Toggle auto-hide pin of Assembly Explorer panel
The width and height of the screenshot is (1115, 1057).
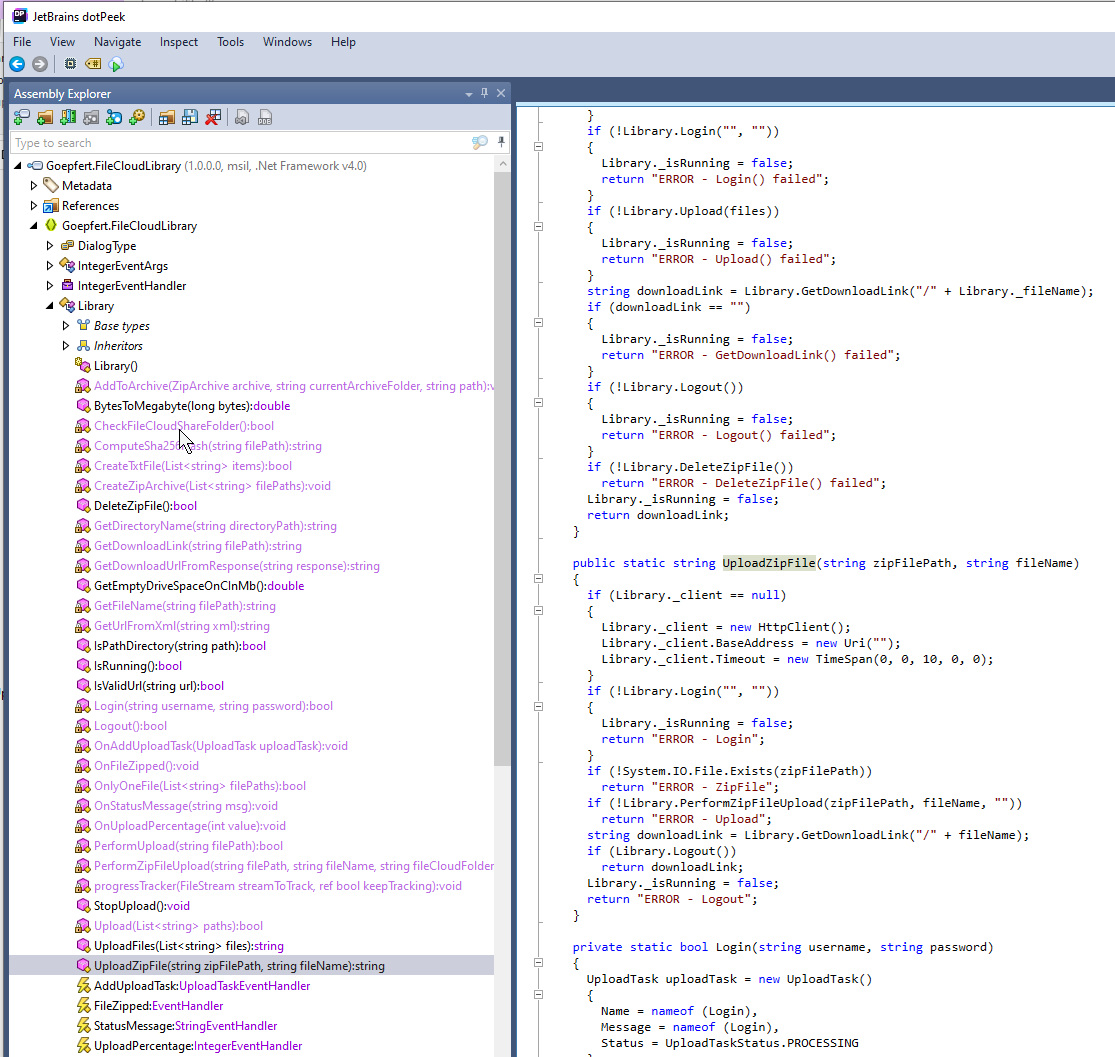tap(485, 92)
